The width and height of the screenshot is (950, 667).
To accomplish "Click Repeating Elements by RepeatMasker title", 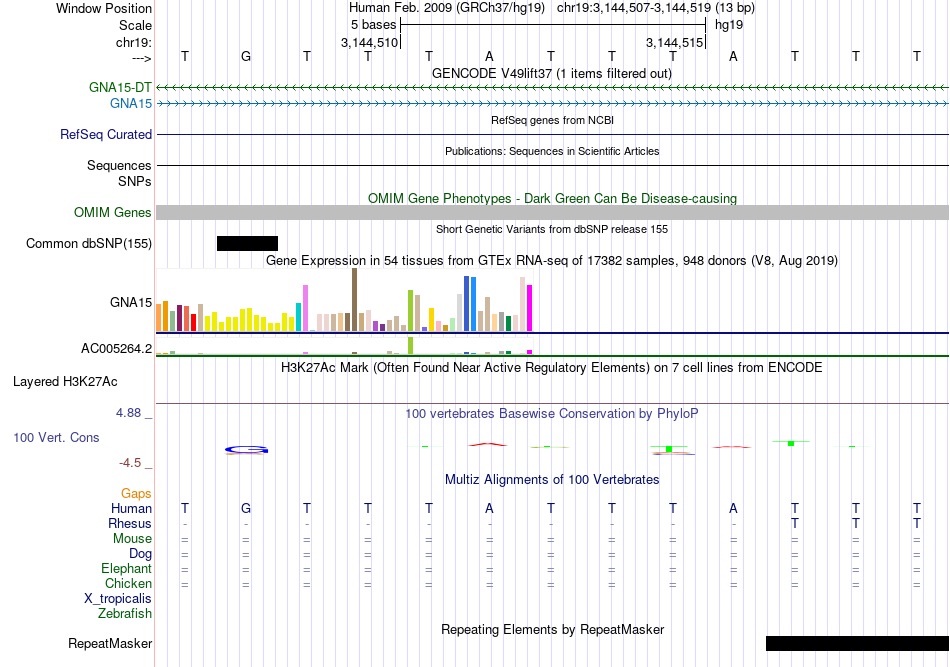I will coord(553,629).
